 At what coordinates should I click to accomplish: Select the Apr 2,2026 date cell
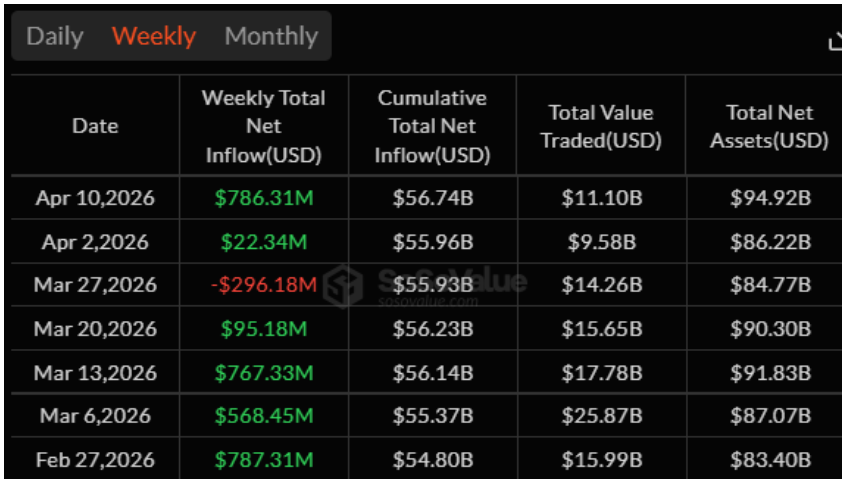tap(95, 242)
